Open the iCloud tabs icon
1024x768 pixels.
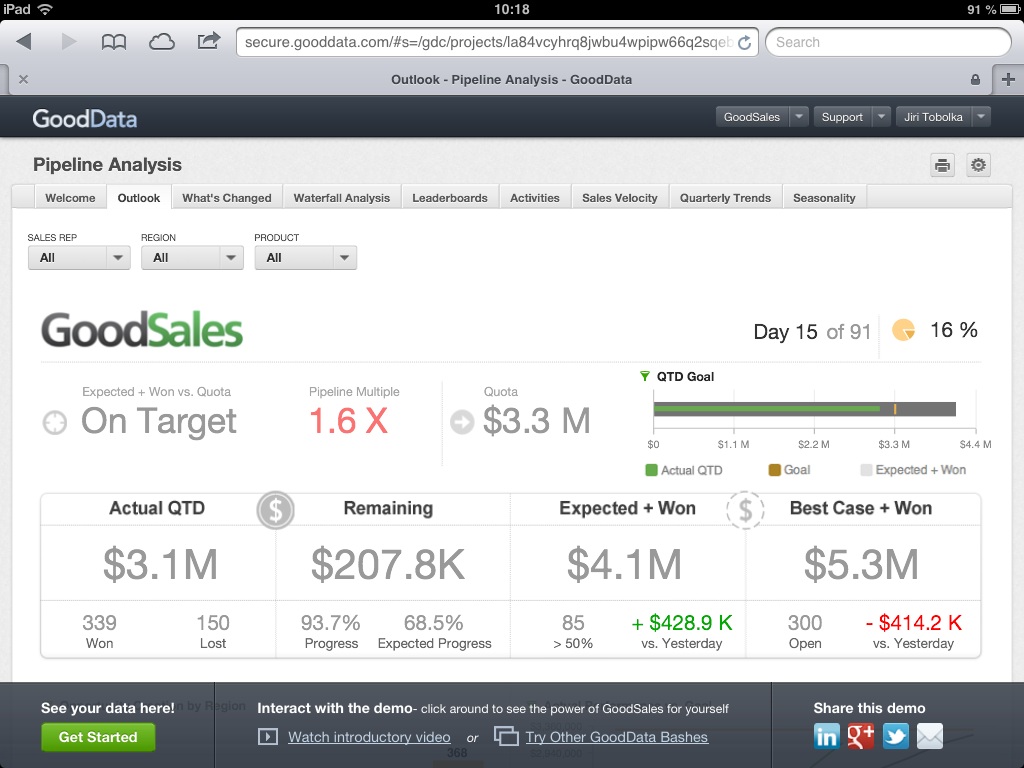[x=161, y=42]
